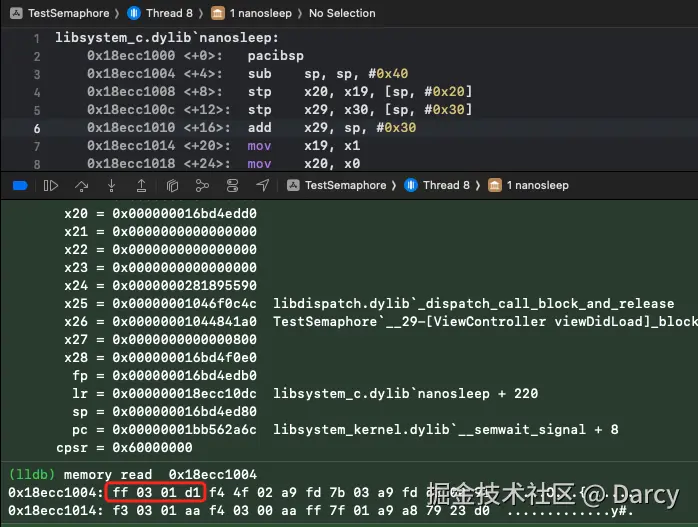Click instruction 'add x29, sp, #0x30'
This screenshot has width=698, height=527.
pyautogui.click(x=332, y=128)
